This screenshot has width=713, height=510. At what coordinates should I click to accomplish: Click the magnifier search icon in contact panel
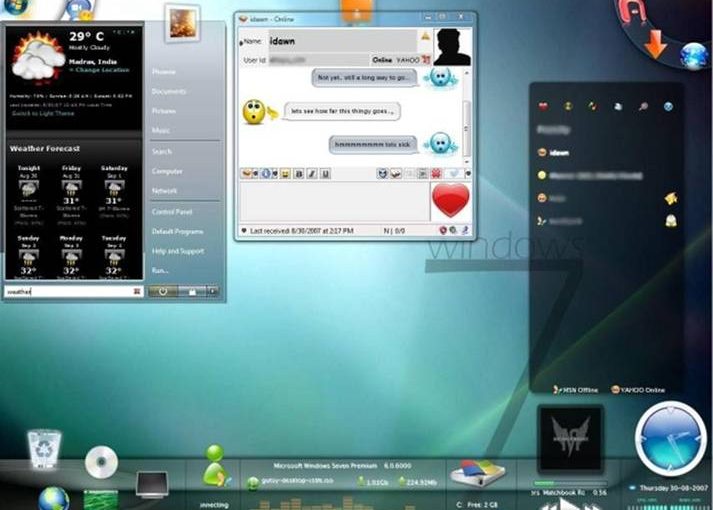pyautogui.click(x=643, y=106)
